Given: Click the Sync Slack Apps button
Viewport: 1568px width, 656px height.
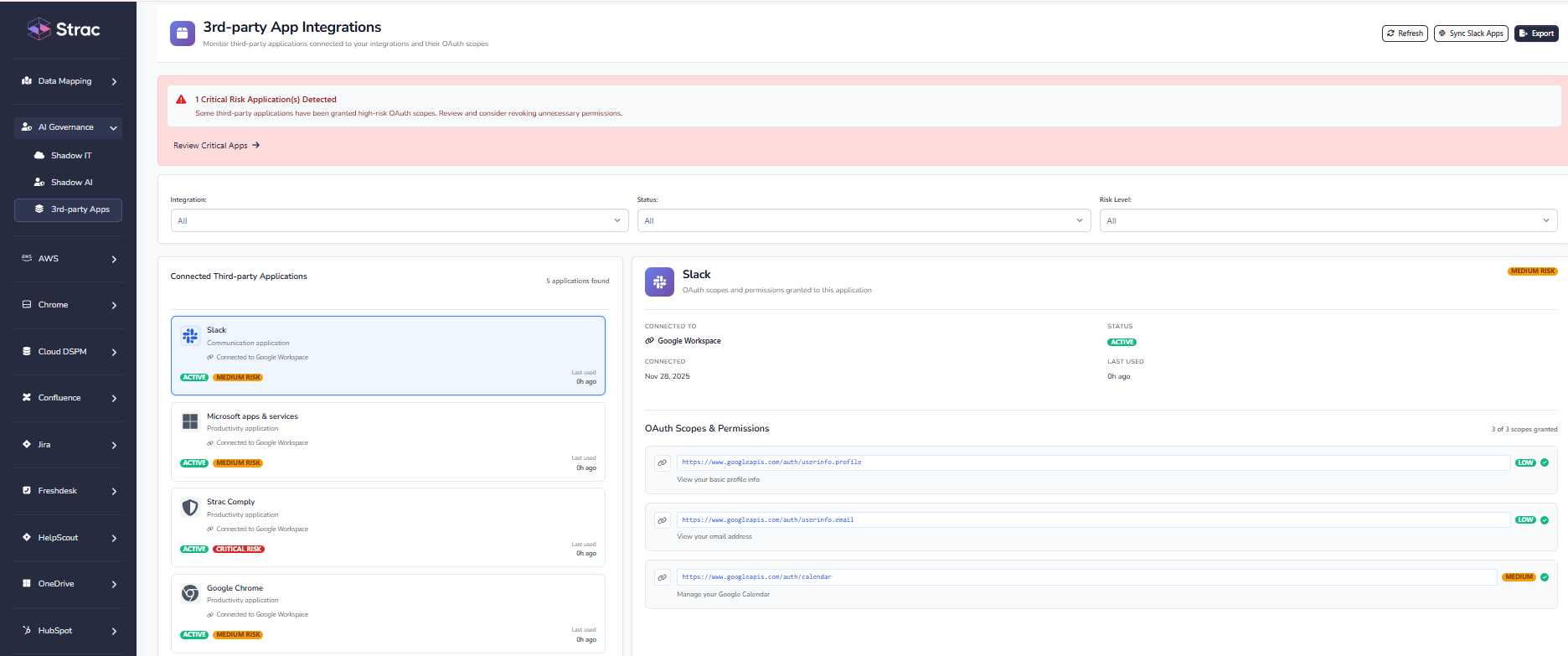Looking at the screenshot, I should click(1471, 34).
